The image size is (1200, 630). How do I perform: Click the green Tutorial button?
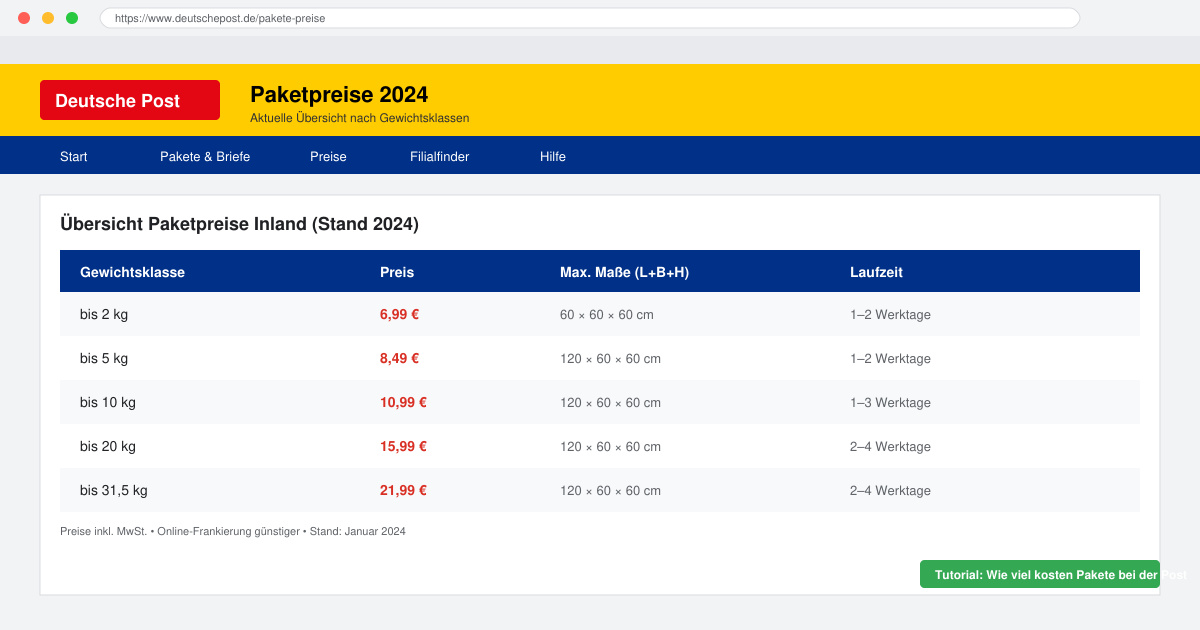[1040, 574]
